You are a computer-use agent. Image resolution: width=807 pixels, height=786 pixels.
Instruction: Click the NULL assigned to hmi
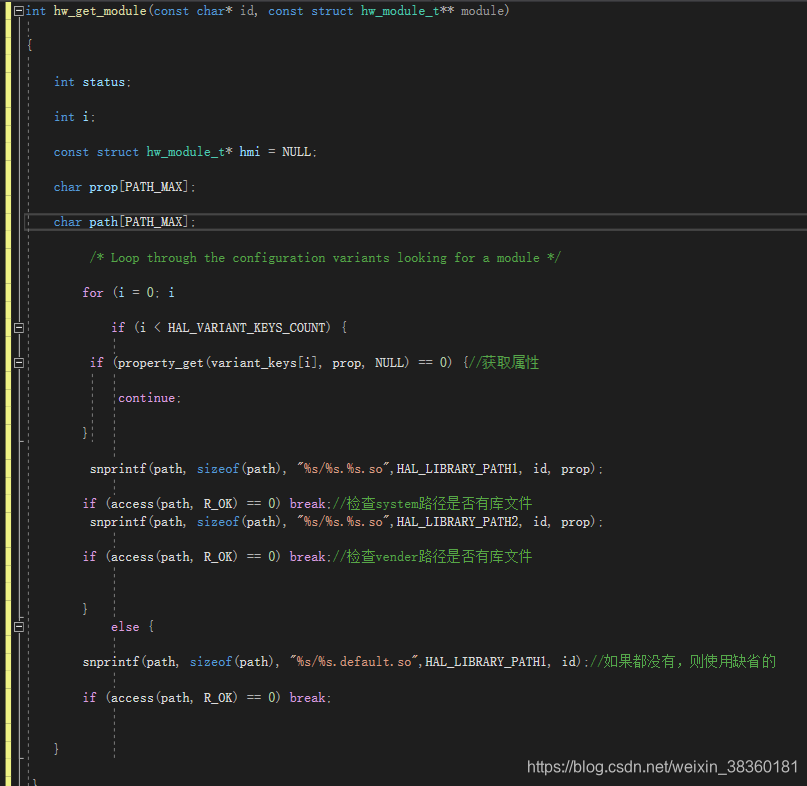coord(296,152)
